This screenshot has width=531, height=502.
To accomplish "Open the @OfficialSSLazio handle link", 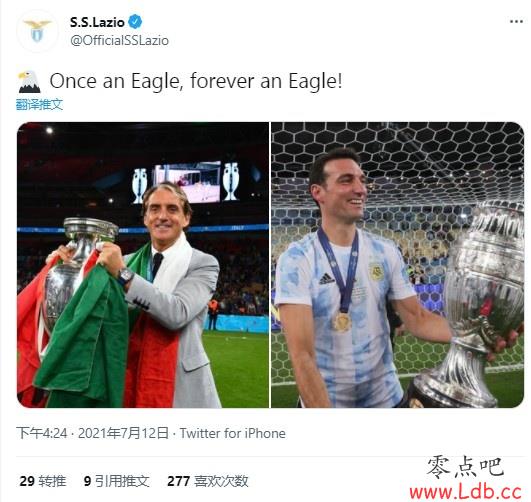I will point(119,41).
